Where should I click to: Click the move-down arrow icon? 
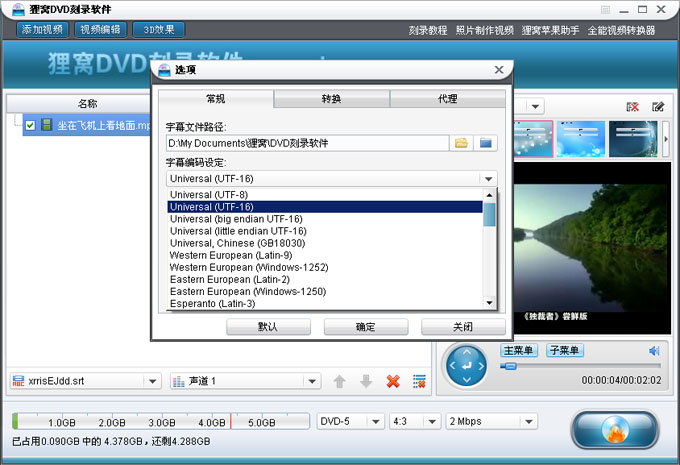point(366,381)
